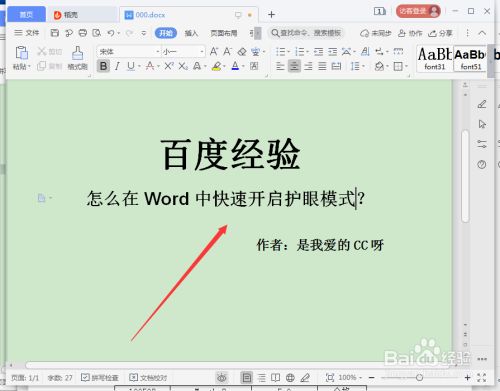Collapse the ribbon with chevron
Image resolution: width=500 pixels, height=391 pixels.
coord(482,33)
